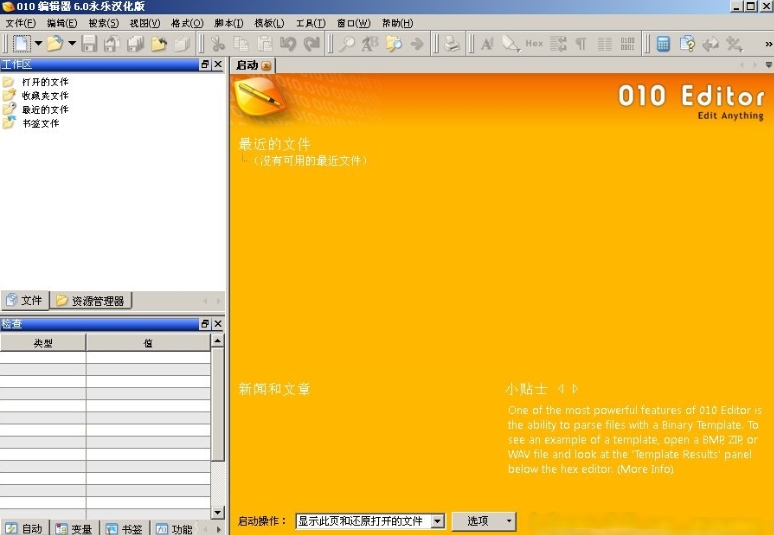Switch to the 变量 inspector tab
The width and height of the screenshot is (774, 535).
pyautogui.click(x=75, y=528)
